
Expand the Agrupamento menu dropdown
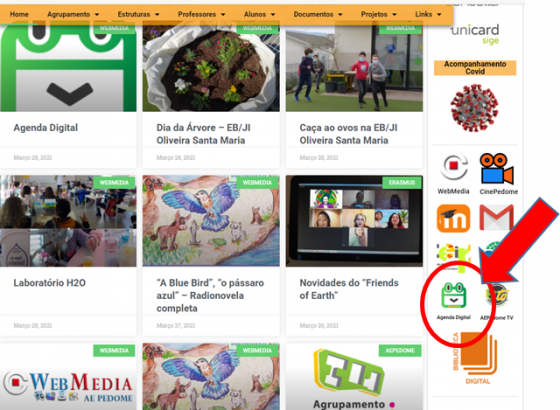tap(73, 14)
